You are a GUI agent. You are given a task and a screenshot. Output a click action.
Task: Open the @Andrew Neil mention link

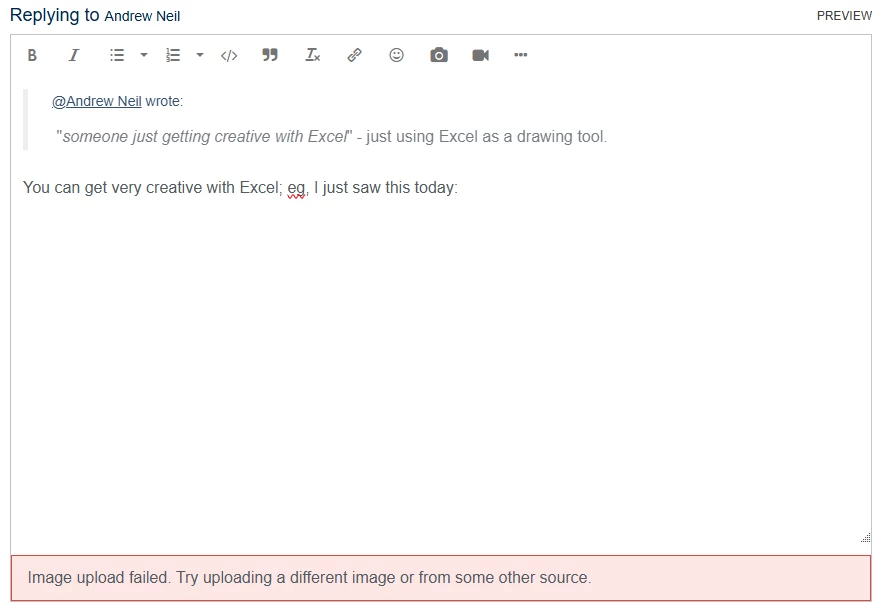point(96,101)
